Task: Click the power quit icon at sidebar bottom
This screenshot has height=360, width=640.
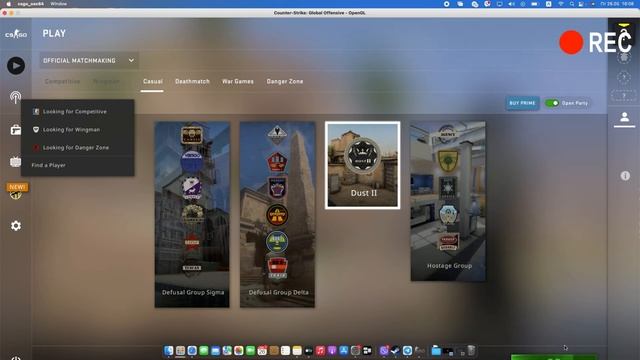Action: 16,358
